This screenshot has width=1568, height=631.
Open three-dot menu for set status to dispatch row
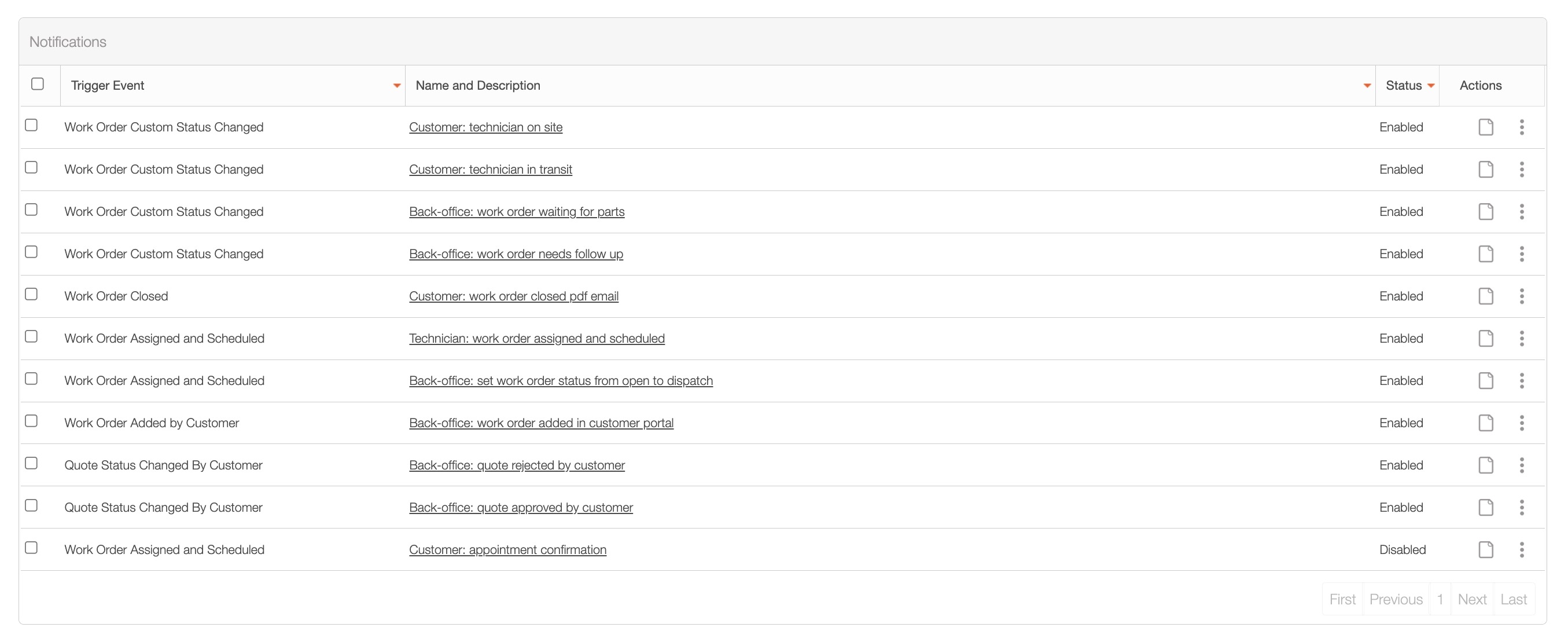click(x=1521, y=381)
